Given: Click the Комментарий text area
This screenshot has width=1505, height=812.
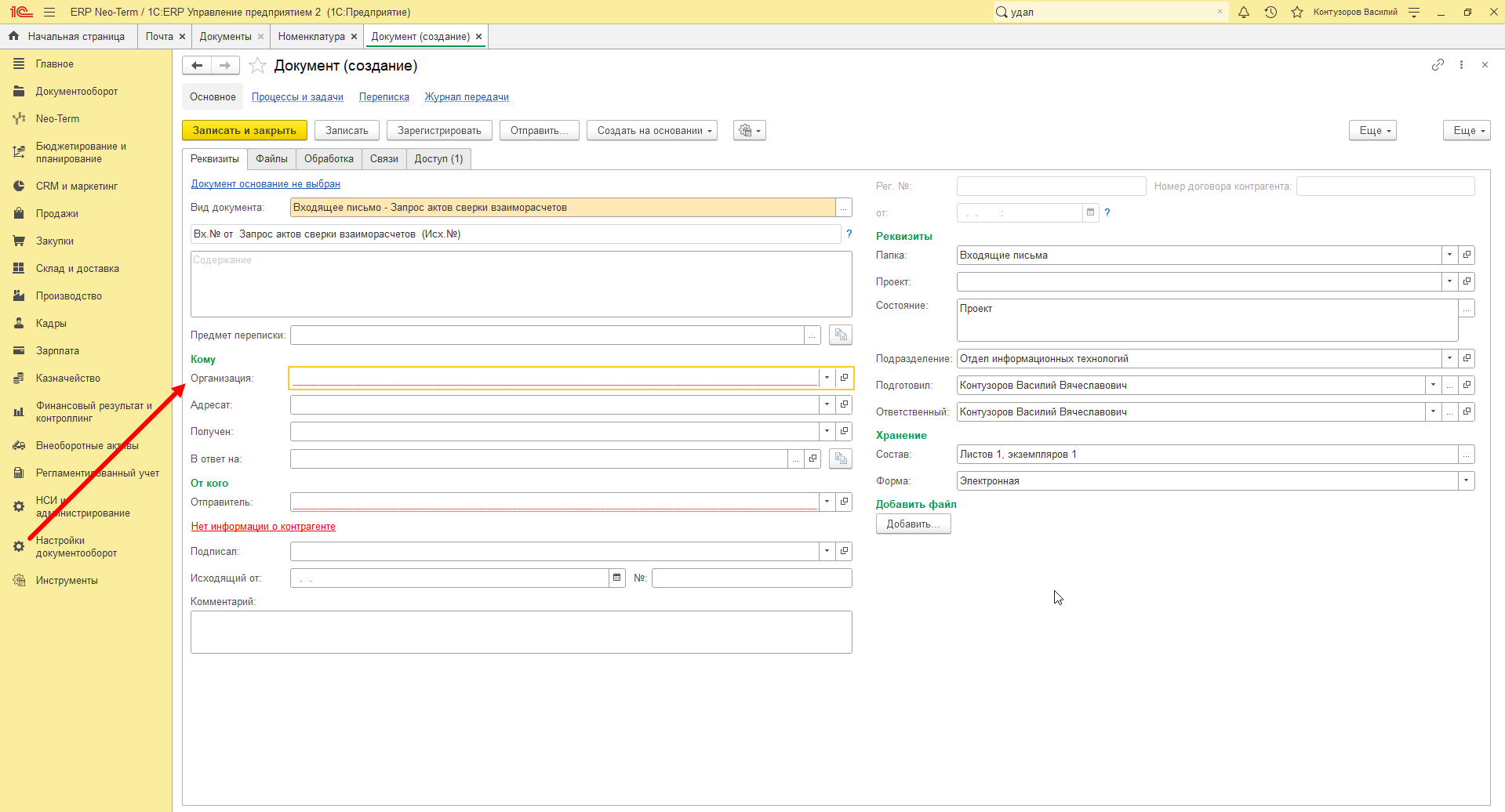Looking at the screenshot, I should pyautogui.click(x=522, y=632).
